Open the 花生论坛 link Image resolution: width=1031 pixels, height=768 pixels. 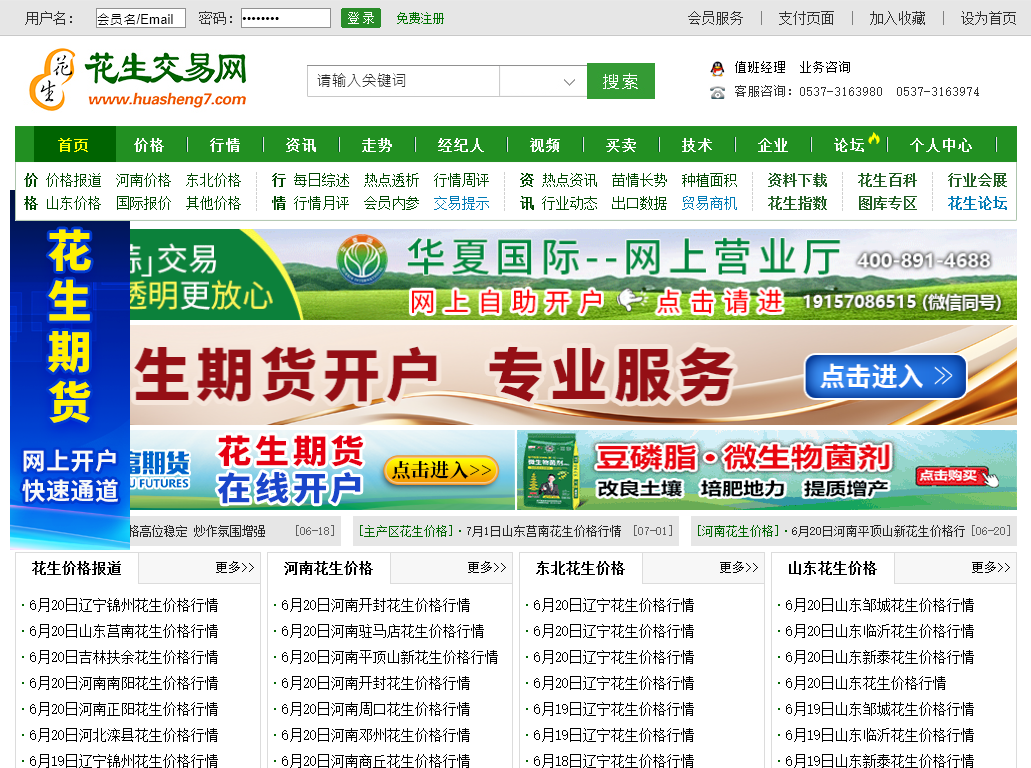pos(977,203)
